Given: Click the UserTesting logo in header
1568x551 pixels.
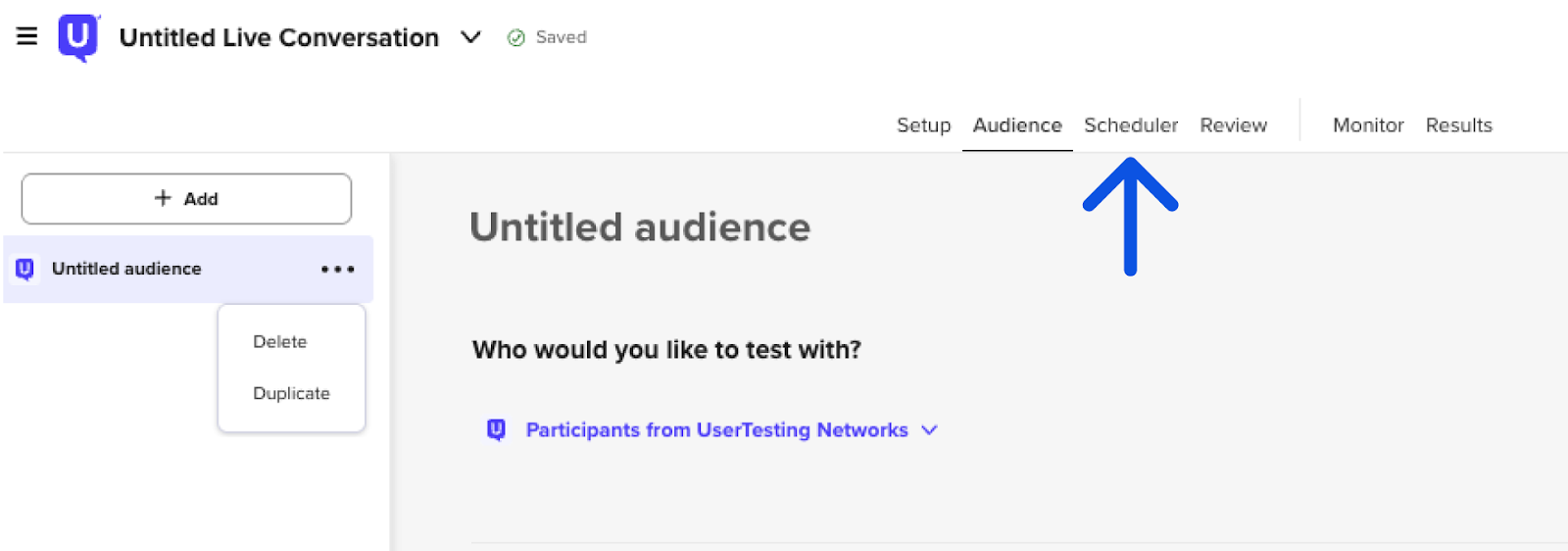Looking at the screenshot, I should pyautogui.click(x=78, y=37).
